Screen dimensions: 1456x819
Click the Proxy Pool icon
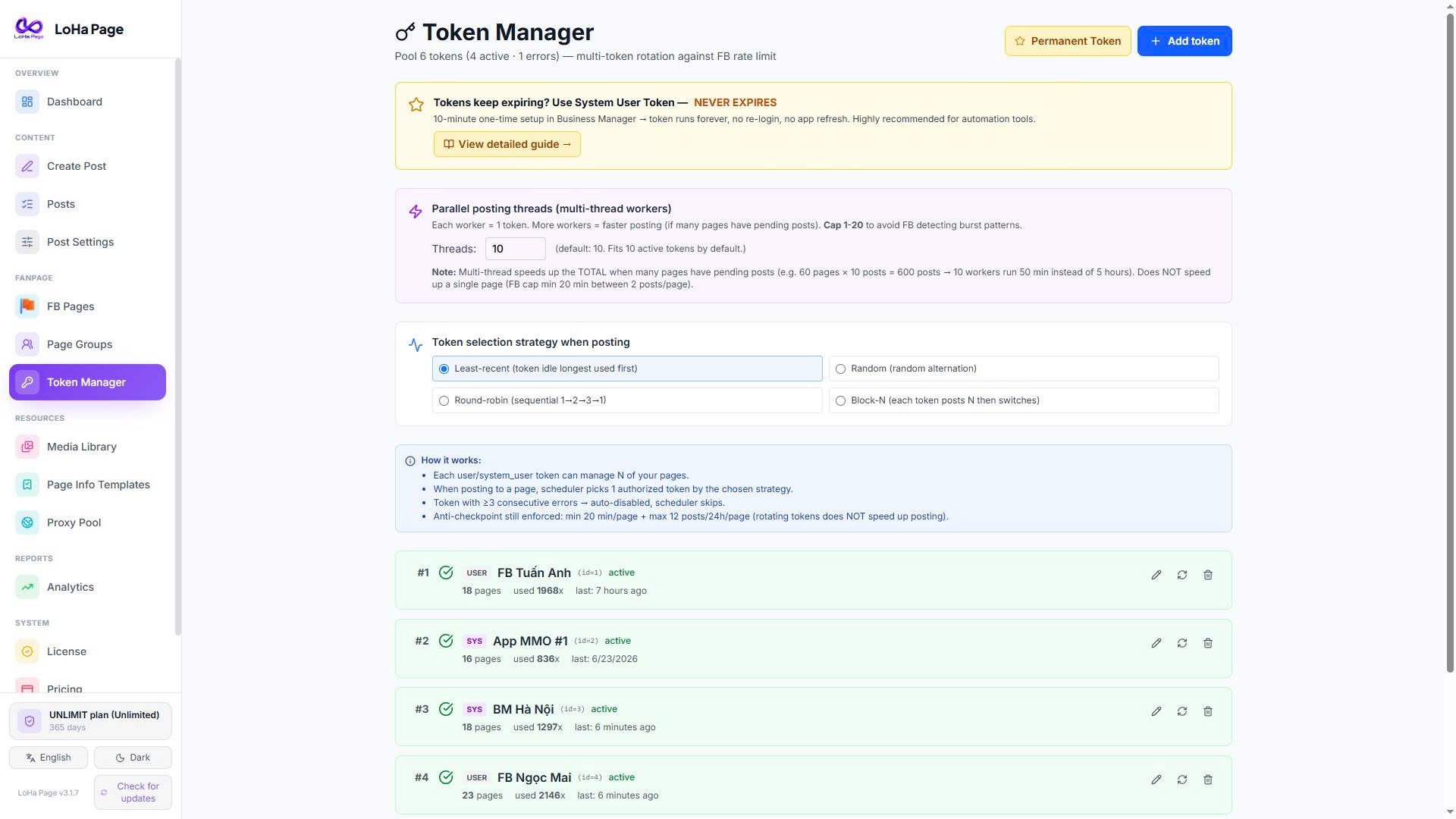[27, 522]
